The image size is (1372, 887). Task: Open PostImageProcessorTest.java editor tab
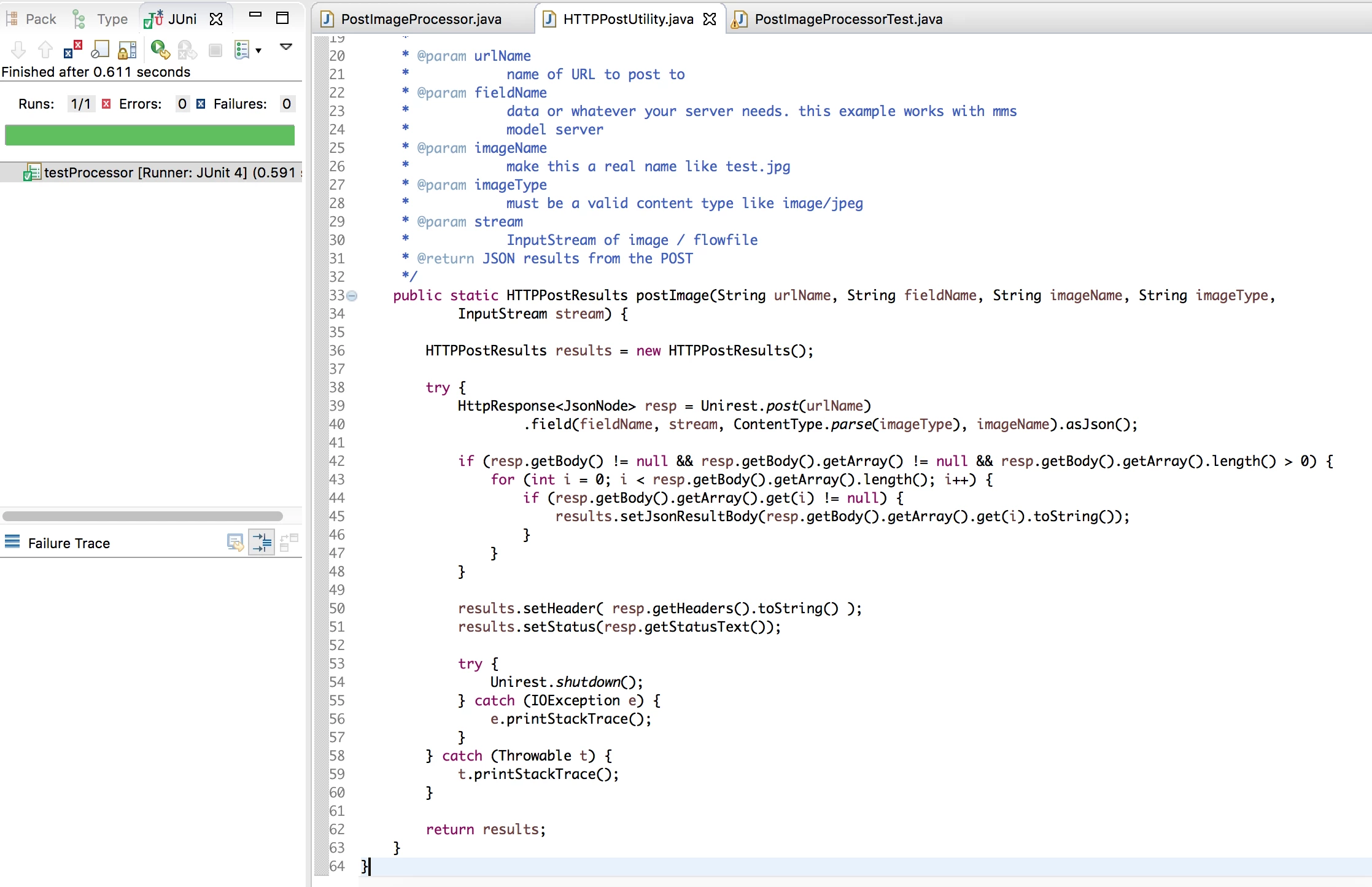click(x=837, y=19)
